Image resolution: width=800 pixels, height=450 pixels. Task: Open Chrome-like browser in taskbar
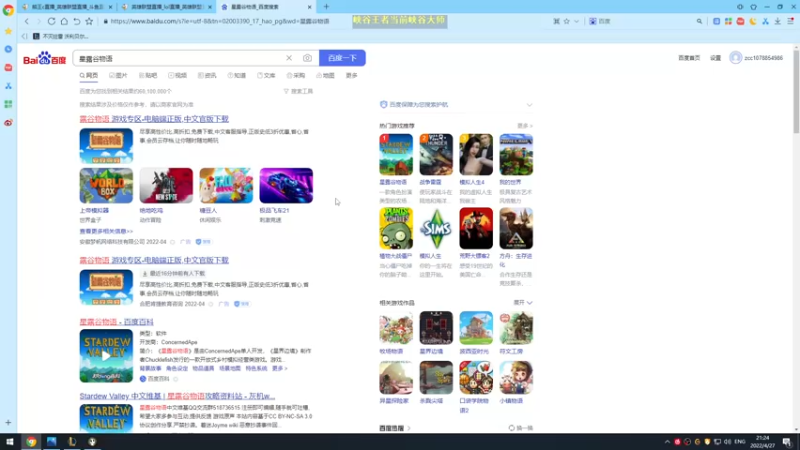tap(32, 441)
